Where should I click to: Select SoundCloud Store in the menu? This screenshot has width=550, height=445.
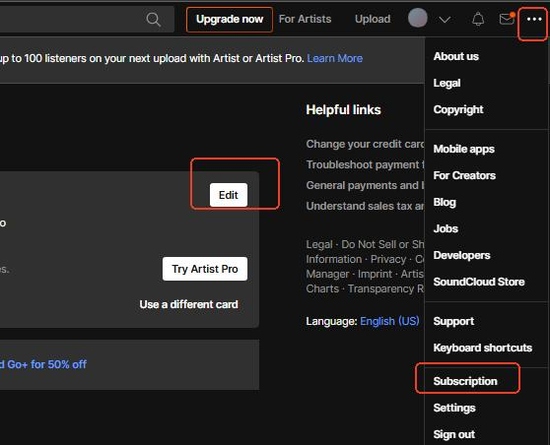479,282
